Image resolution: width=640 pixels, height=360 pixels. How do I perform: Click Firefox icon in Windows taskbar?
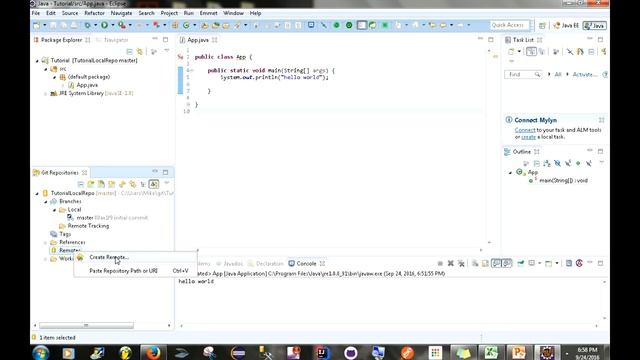pyautogui.click(x=153, y=353)
